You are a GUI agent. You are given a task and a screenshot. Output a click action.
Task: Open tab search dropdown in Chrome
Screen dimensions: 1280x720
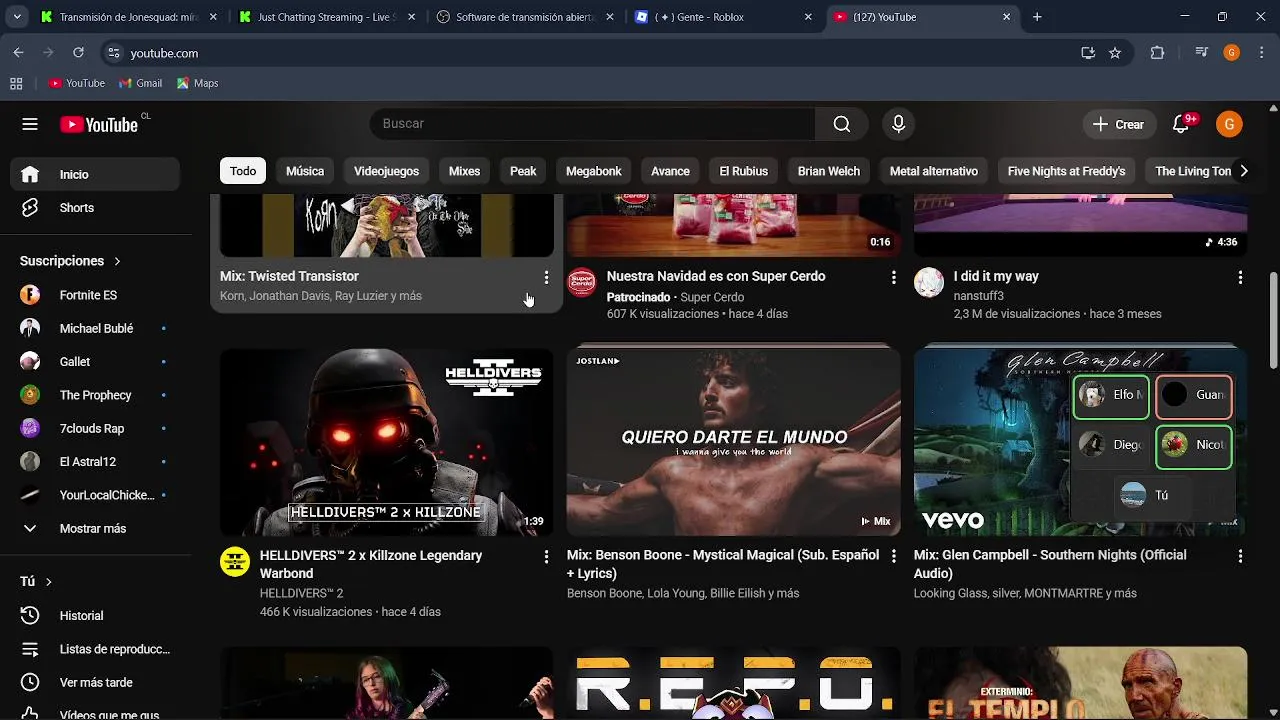coord(16,17)
